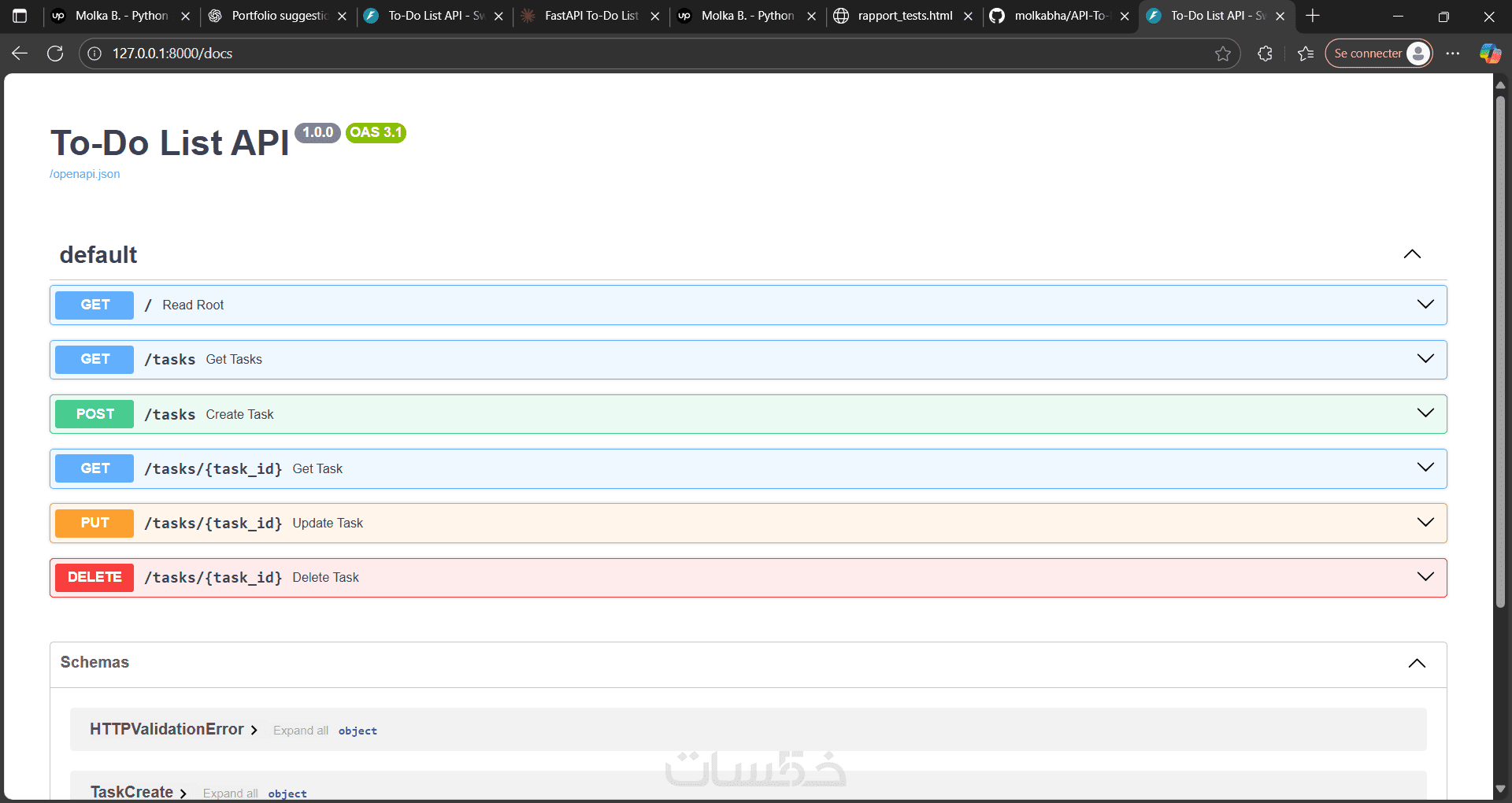The width and height of the screenshot is (1512, 803).
Task: Close the 'FastAPI To-Do List' tab
Action: click(x=654, y=16)
